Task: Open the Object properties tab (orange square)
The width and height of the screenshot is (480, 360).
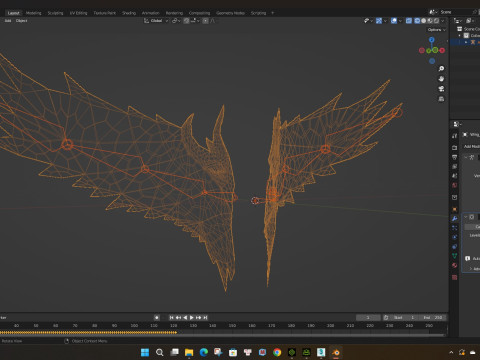Action: (454, 209)
